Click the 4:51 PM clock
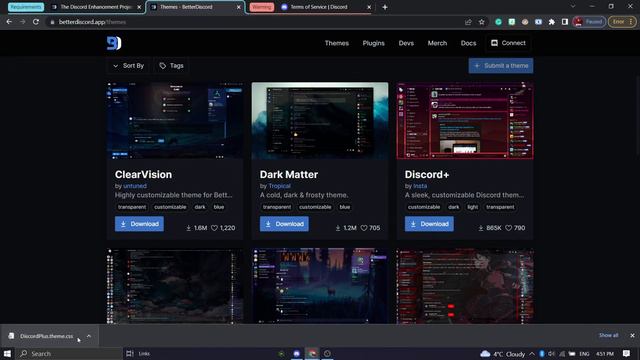640x360 pixels. pyautogui.click(x=605, y=353)
